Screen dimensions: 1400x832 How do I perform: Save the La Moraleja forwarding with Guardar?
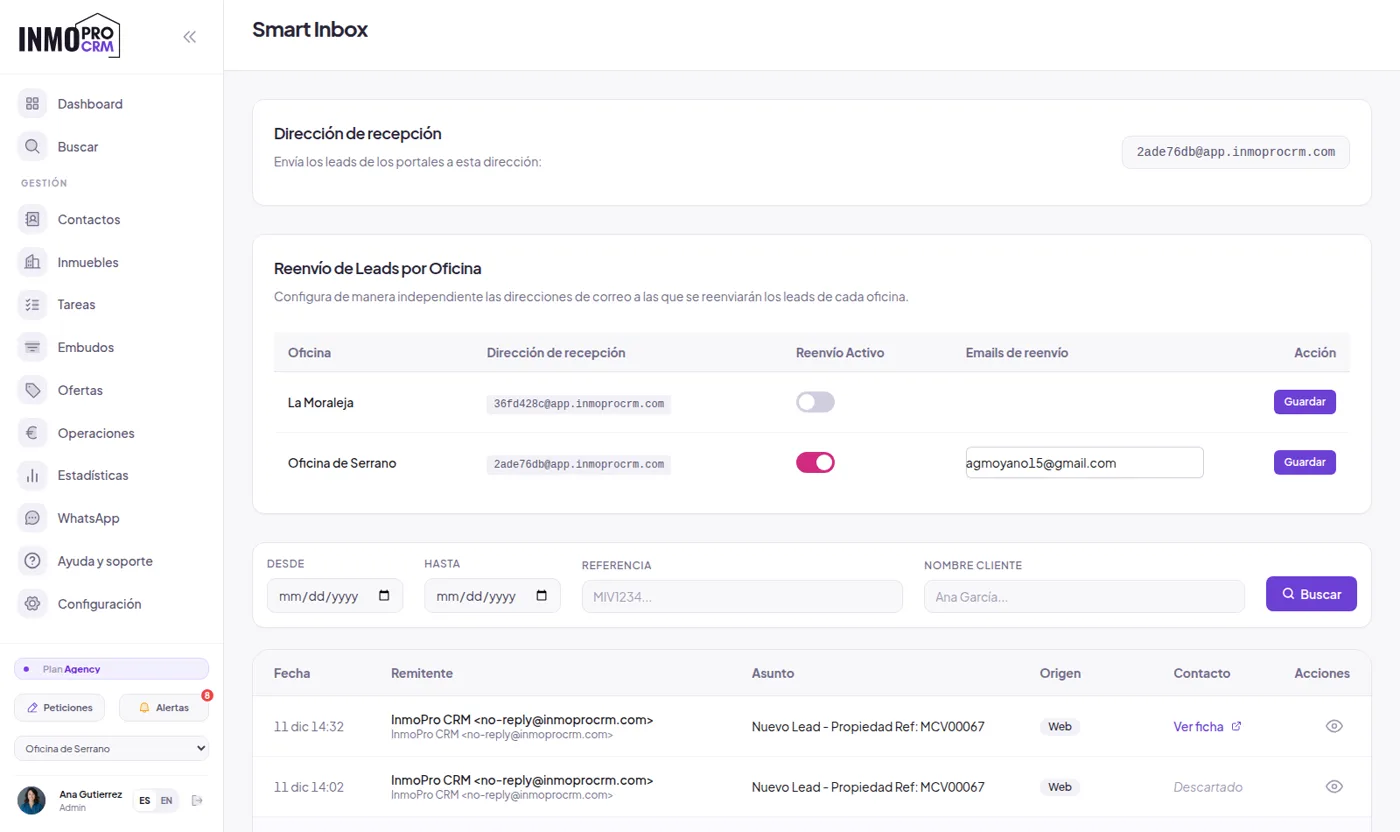coord(1304,402)
